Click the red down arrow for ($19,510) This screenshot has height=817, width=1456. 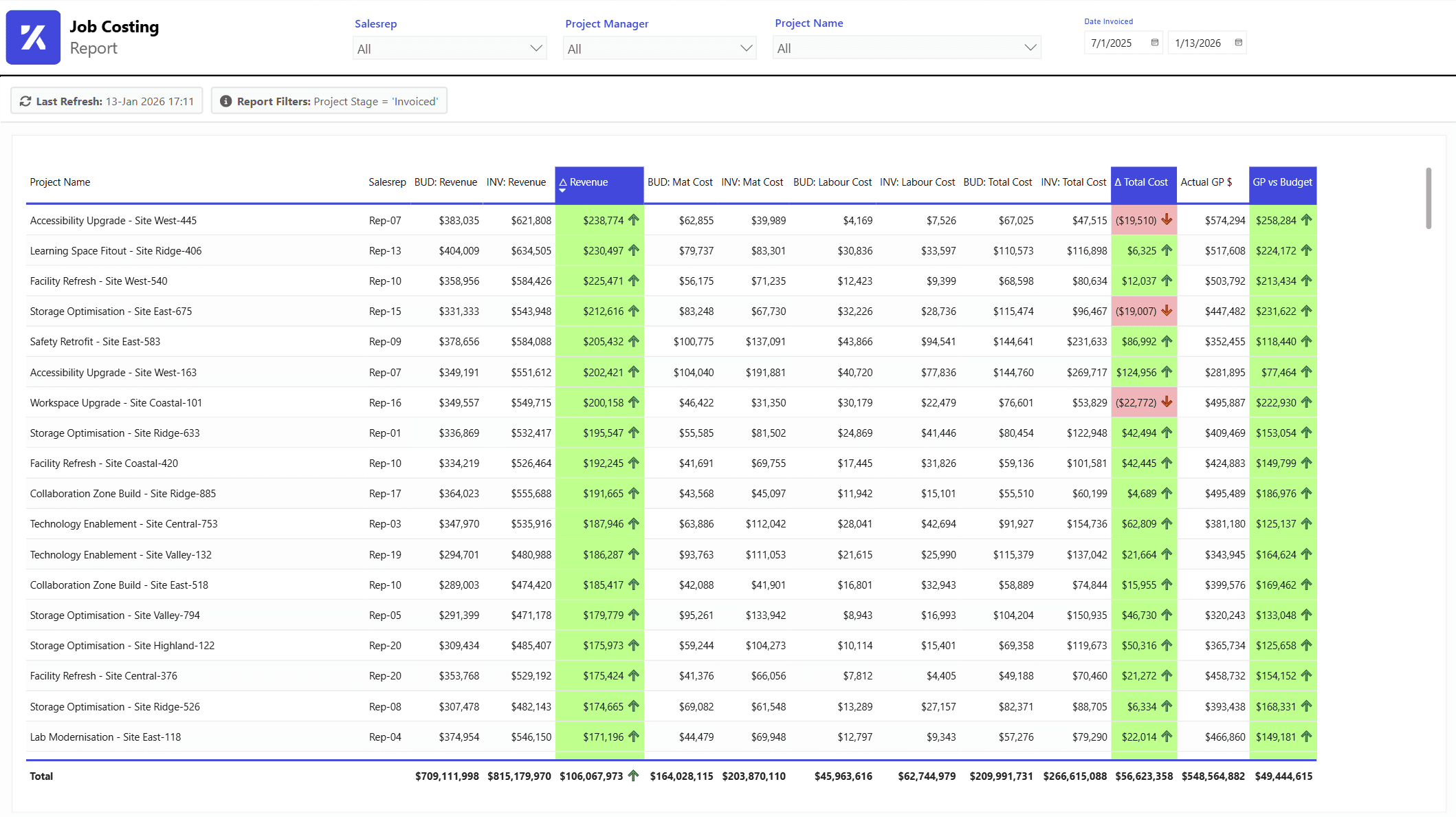(x=1167, y=220)
